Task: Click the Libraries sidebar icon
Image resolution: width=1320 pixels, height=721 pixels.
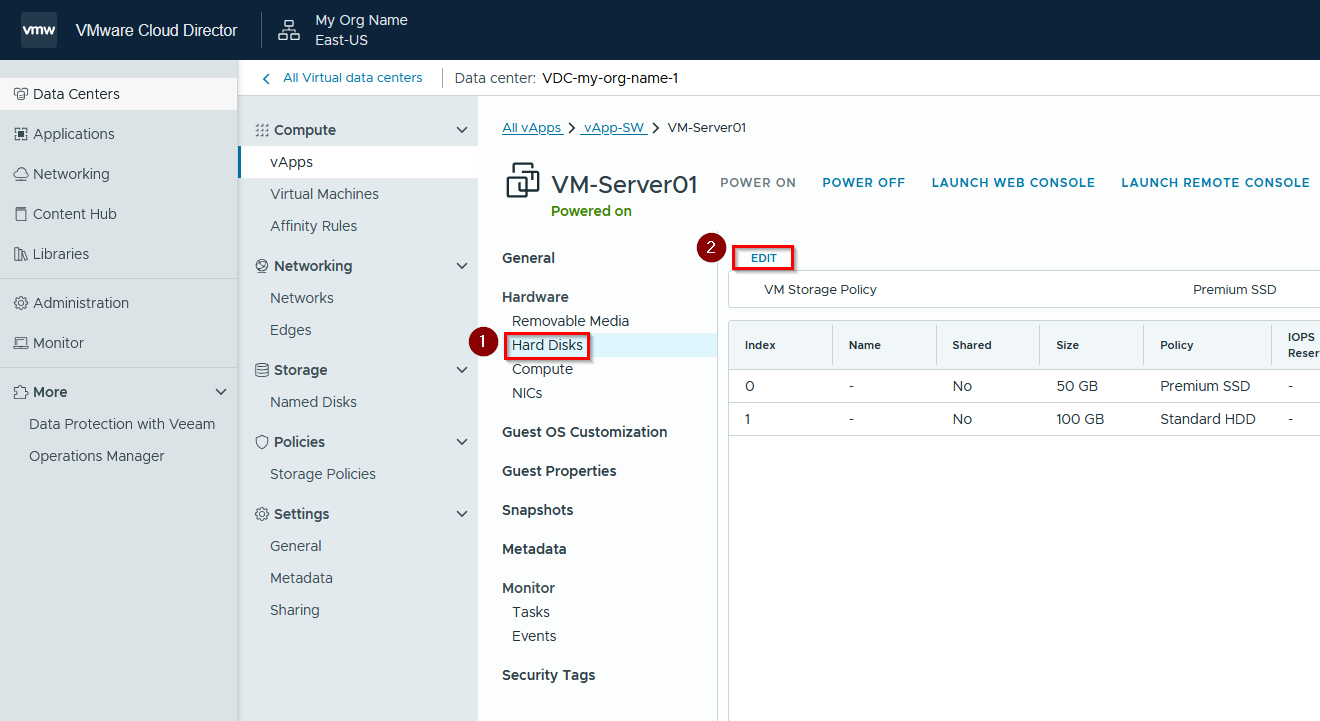Action: (20, 254)
